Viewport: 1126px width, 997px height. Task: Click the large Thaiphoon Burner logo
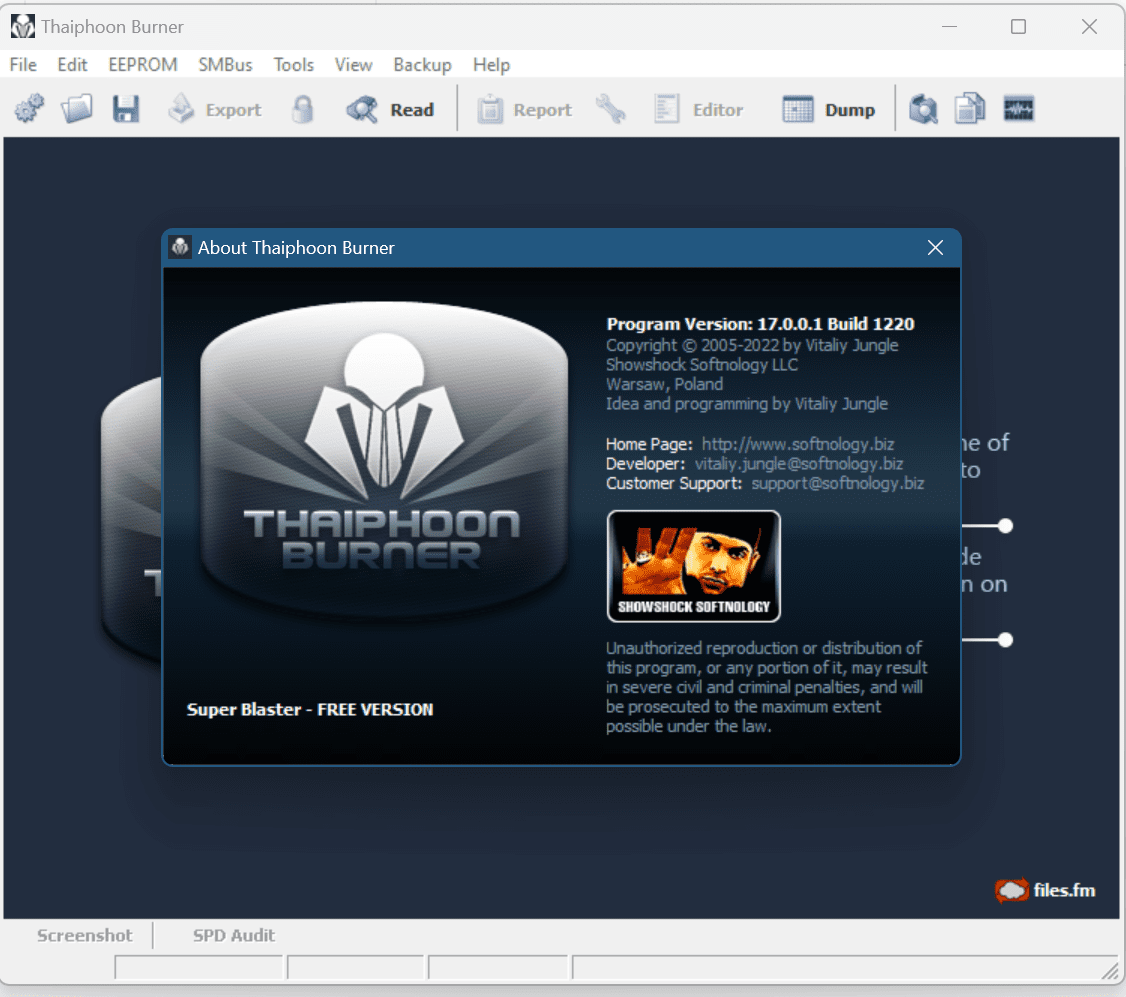[x=383, y=460]
